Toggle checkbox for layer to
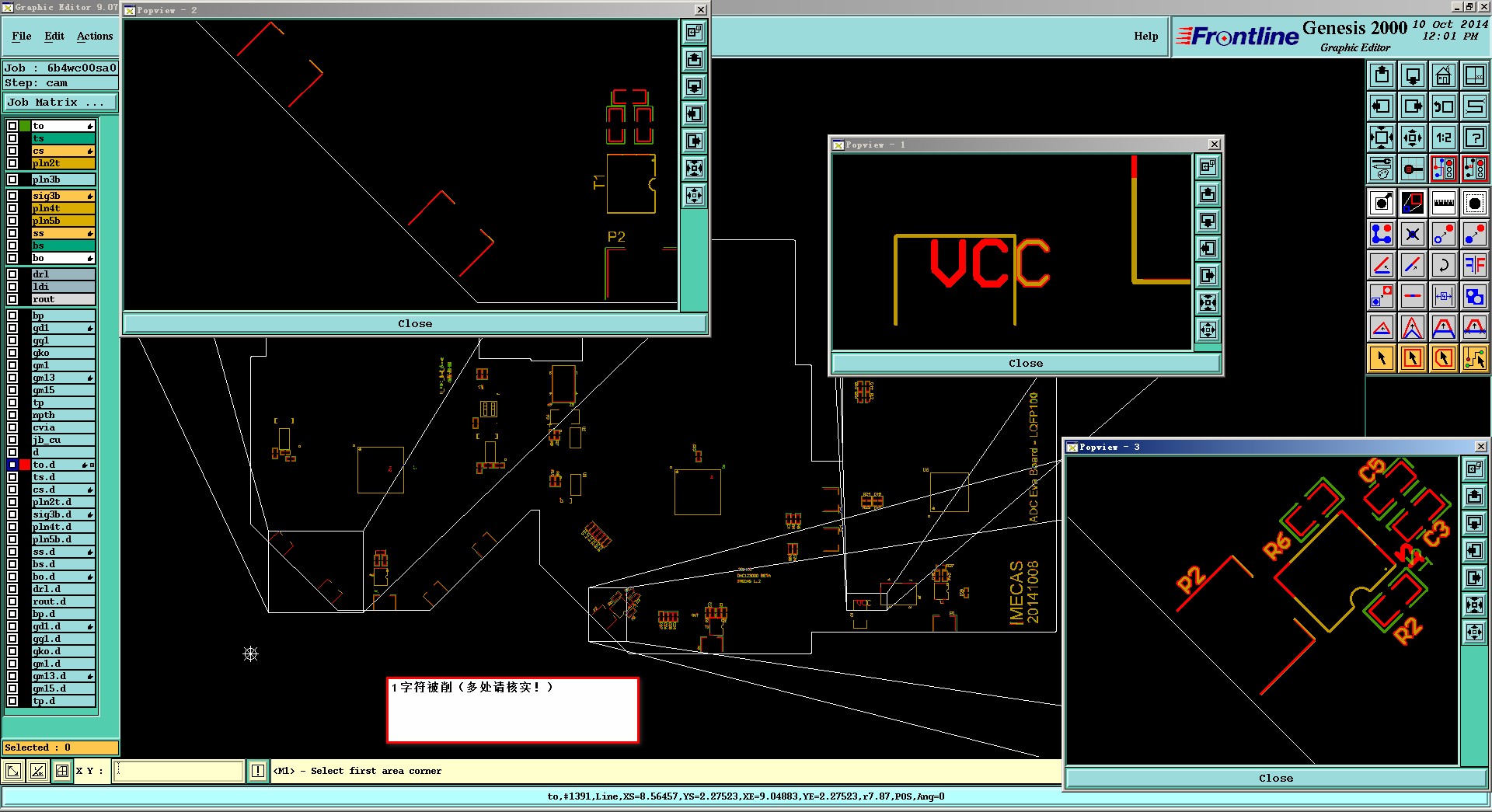Screen dimensions: 1492x812 12,126
